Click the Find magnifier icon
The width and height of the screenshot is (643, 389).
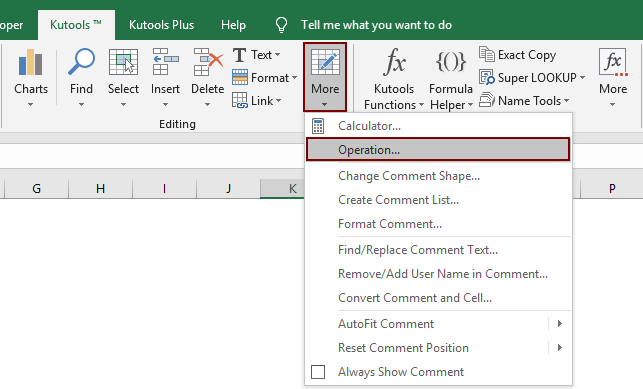(x=81, y=62)
